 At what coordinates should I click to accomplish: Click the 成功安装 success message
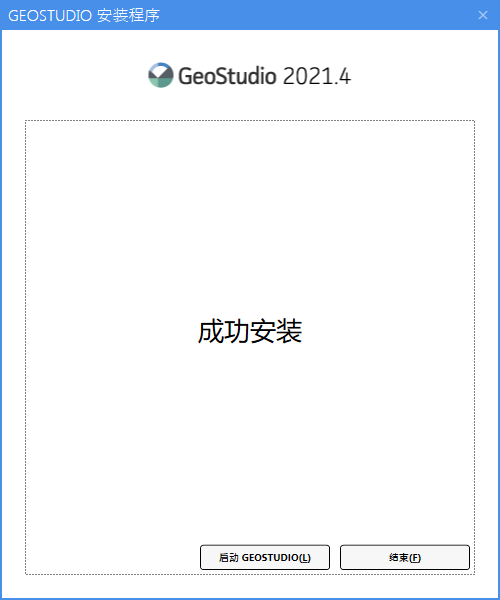tap(250, 331)
